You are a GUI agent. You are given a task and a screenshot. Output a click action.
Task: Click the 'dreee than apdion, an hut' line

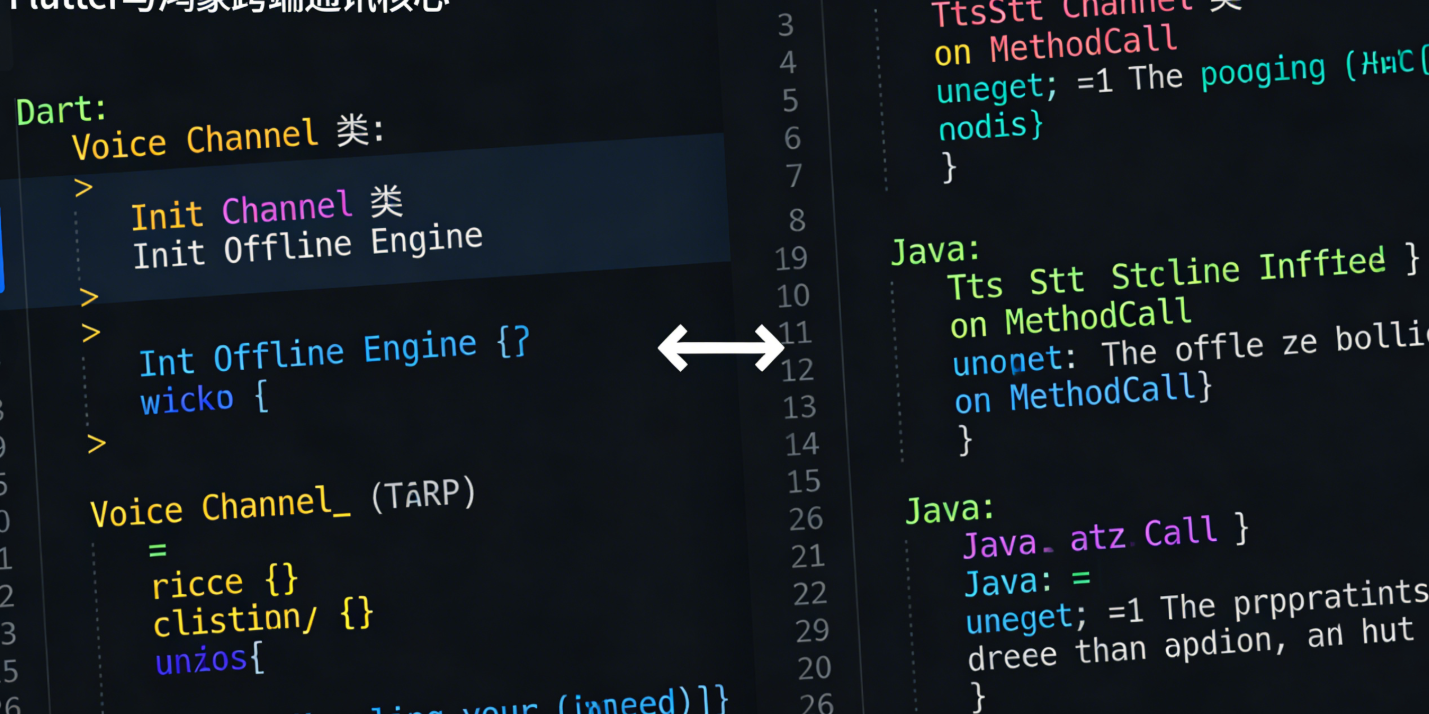pos(1191,645)
